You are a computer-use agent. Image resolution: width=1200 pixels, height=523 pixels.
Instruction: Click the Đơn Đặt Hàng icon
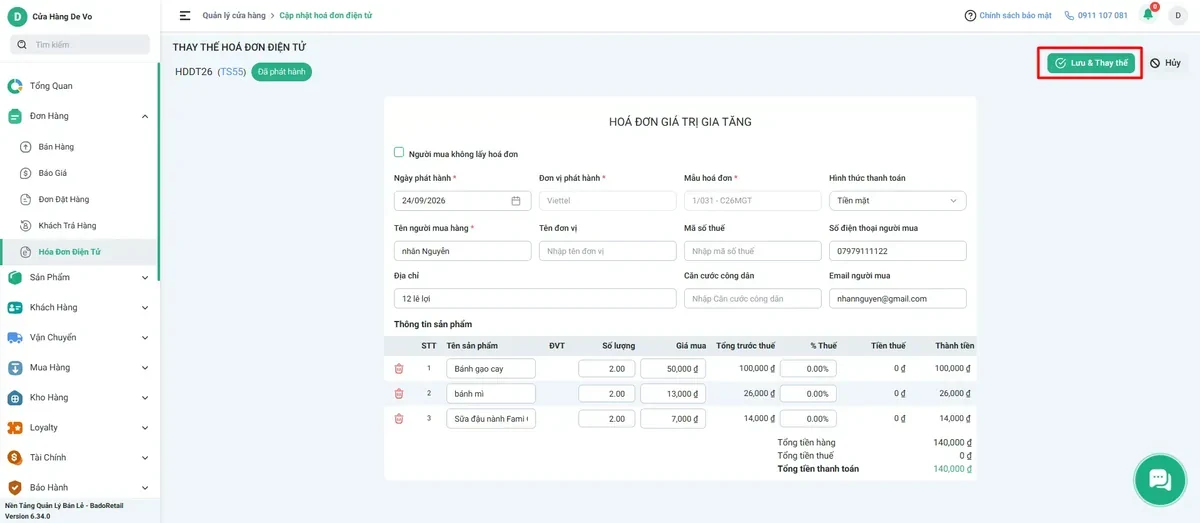pos(26,199)
